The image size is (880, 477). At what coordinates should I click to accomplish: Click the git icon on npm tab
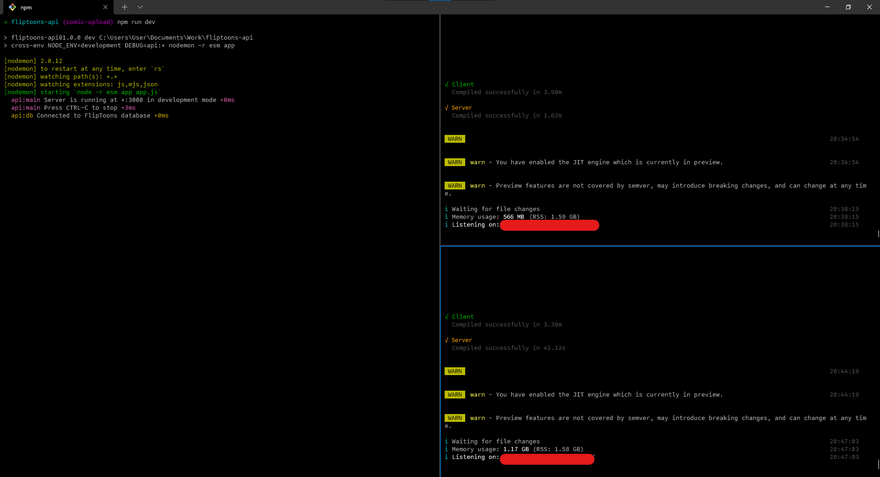click(12, 7)
